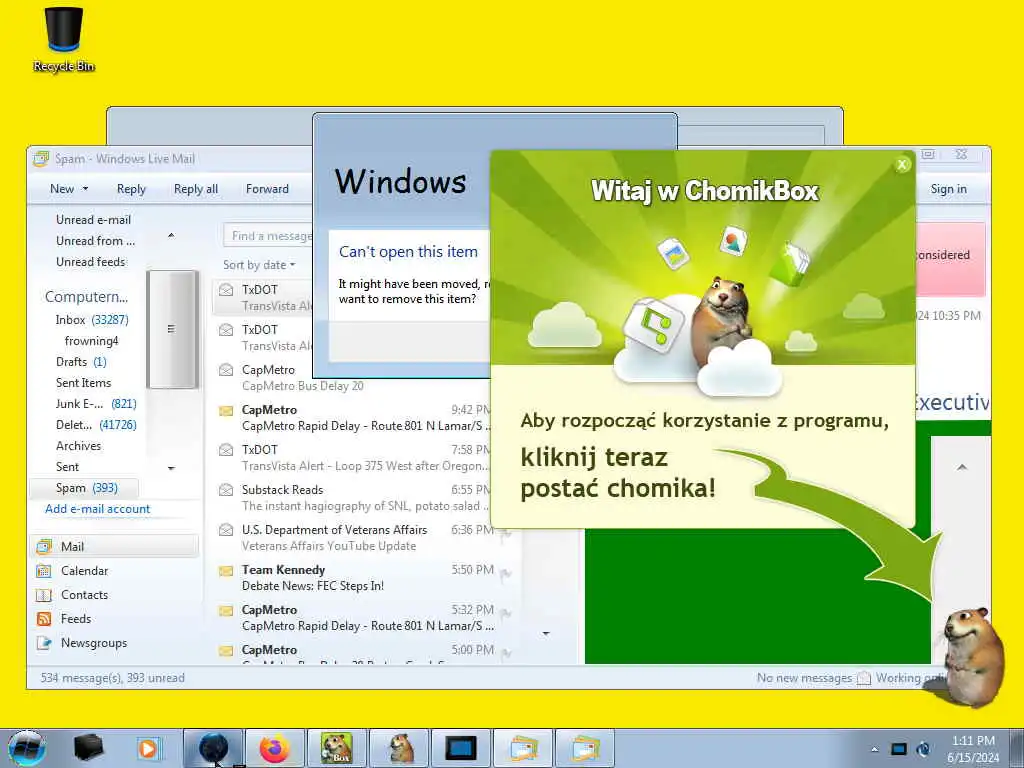Select the Archives folder

coord(78,445)
